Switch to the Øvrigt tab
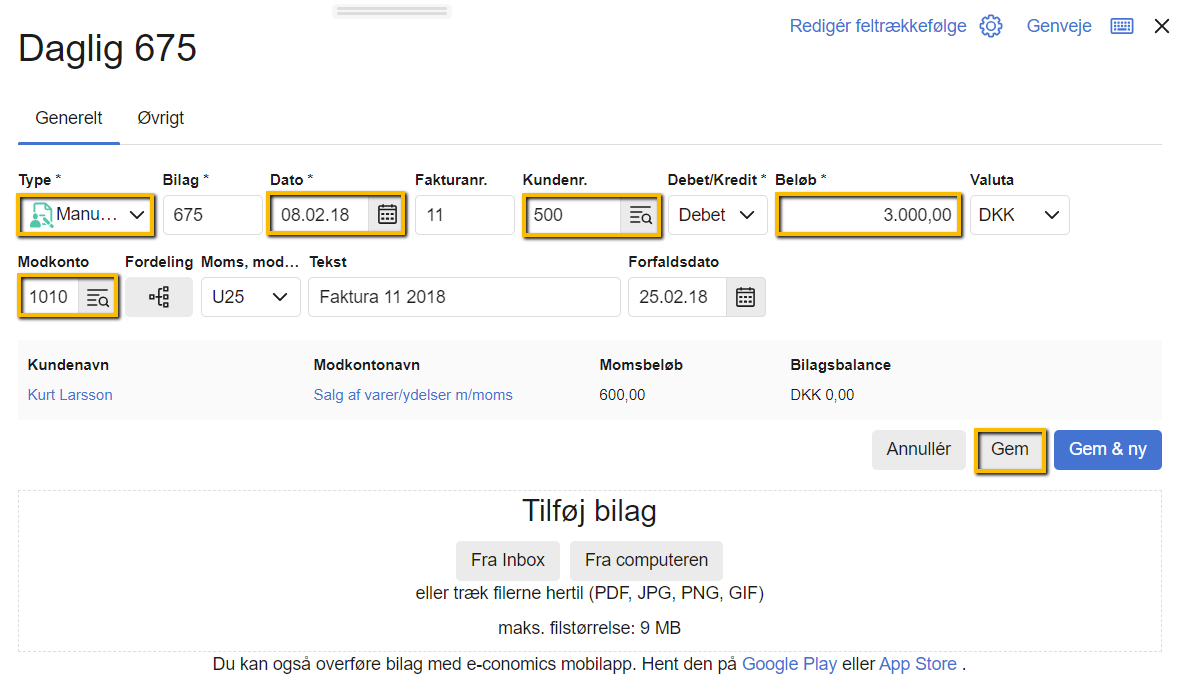Image resolution: width=1192 pixels, height=687 pixels. coord(160,118)
